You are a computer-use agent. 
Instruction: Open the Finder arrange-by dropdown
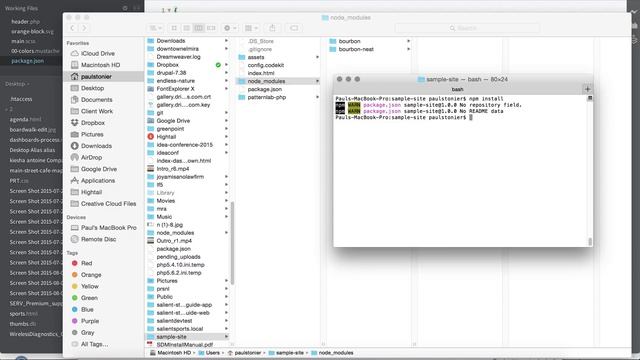click(251, 28)
